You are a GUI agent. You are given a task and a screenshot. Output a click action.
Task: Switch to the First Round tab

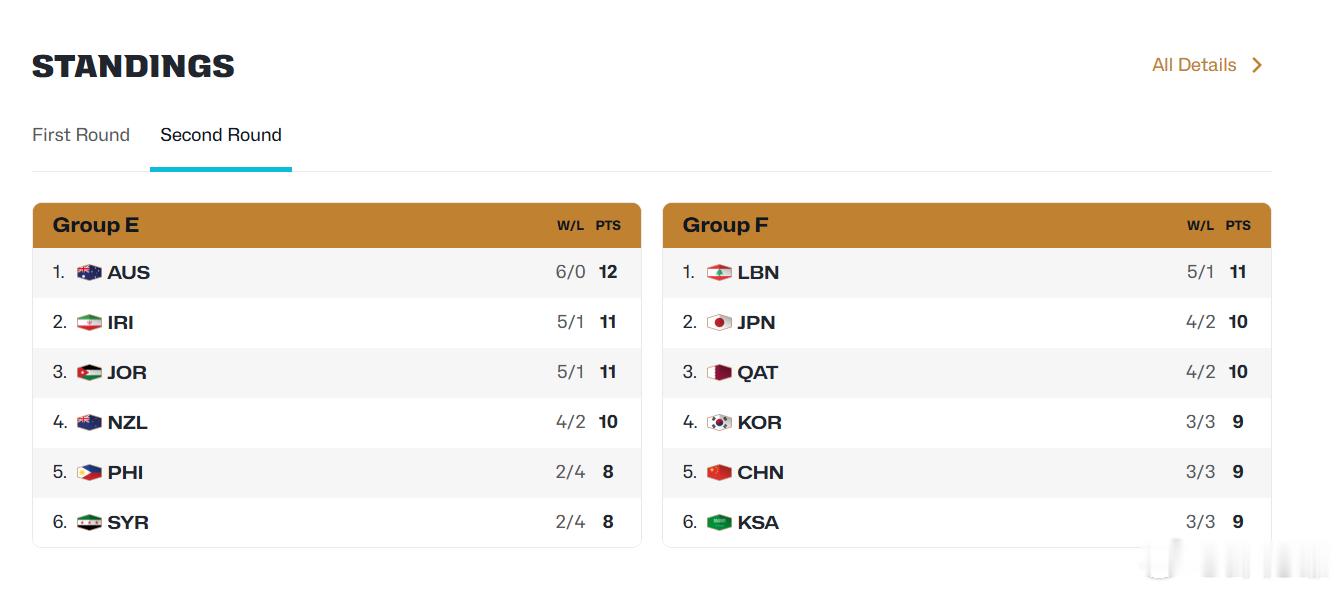[81, 135]
